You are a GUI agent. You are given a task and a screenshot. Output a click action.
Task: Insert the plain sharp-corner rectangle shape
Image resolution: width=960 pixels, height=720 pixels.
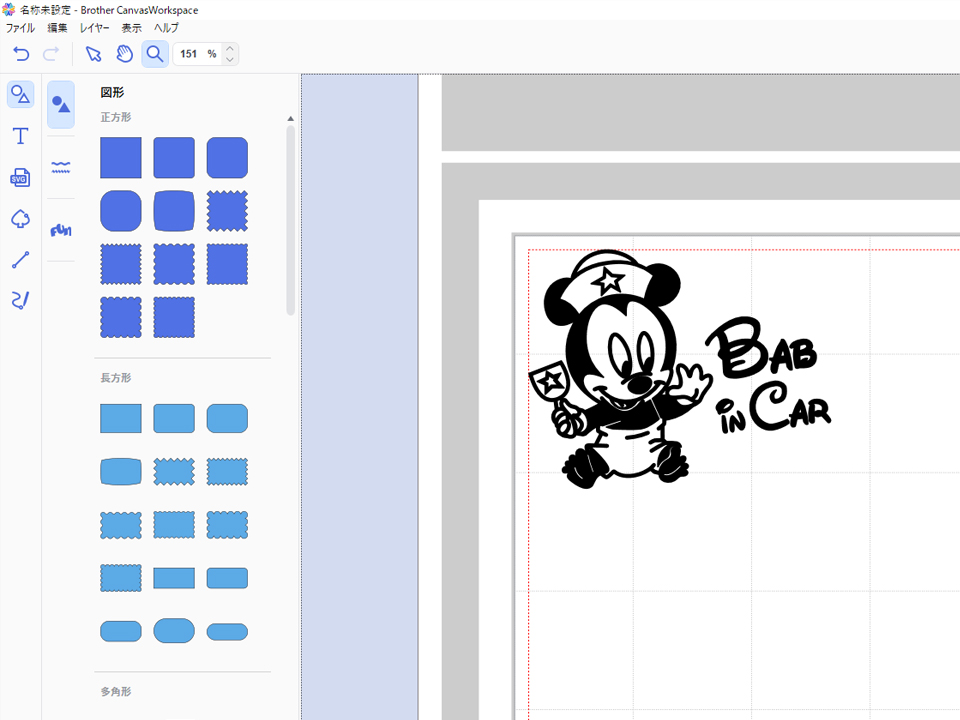coord(121,418)
